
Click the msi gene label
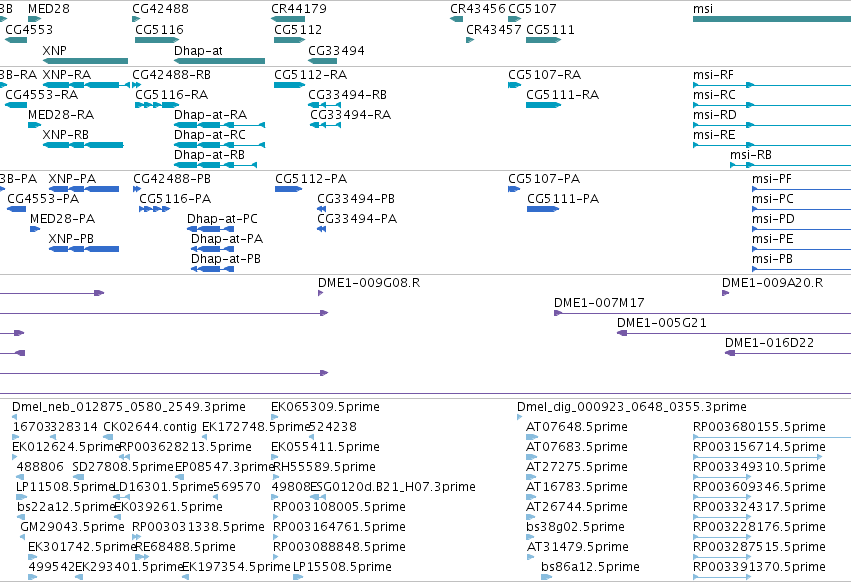coord(703,9)
